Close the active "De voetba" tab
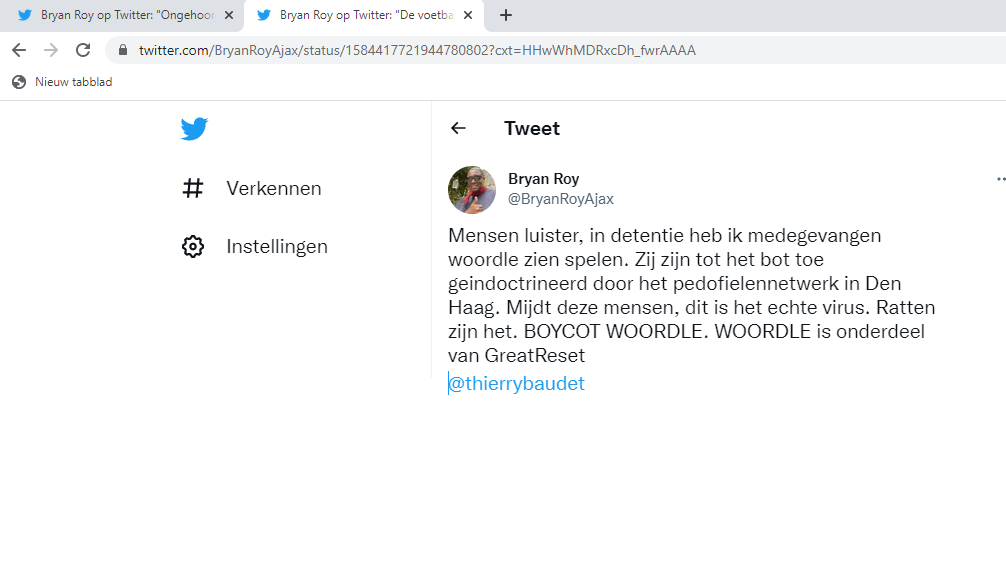This screenshot has width=1006, height=563. 468,15
